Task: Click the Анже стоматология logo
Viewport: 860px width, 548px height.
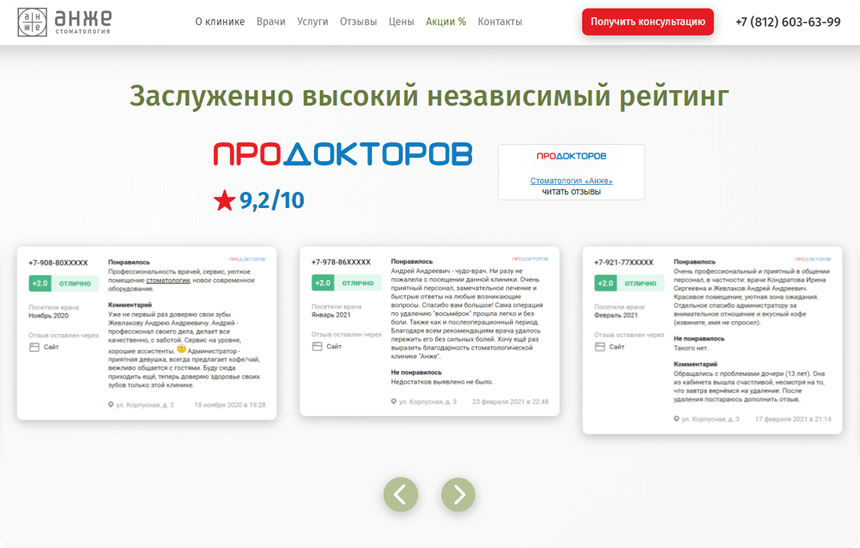Action: (65, 22)
